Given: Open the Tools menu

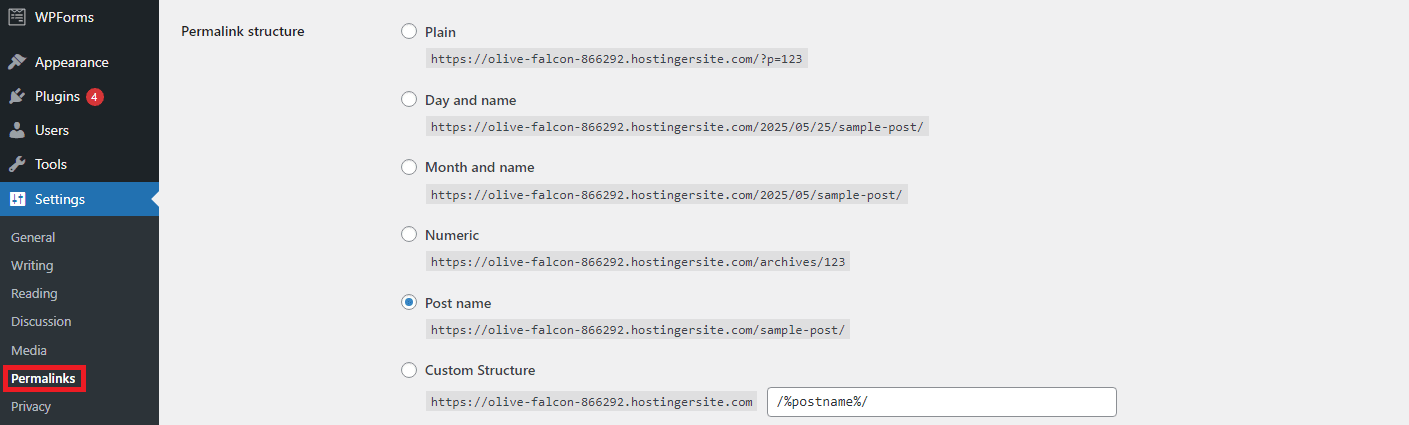Looking at the screenshot, I should [79, 164].
